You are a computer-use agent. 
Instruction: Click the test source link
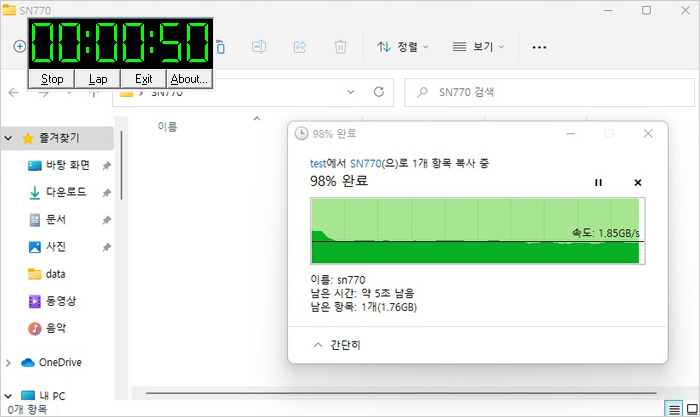pyautogui.click(x=318, y=163)
